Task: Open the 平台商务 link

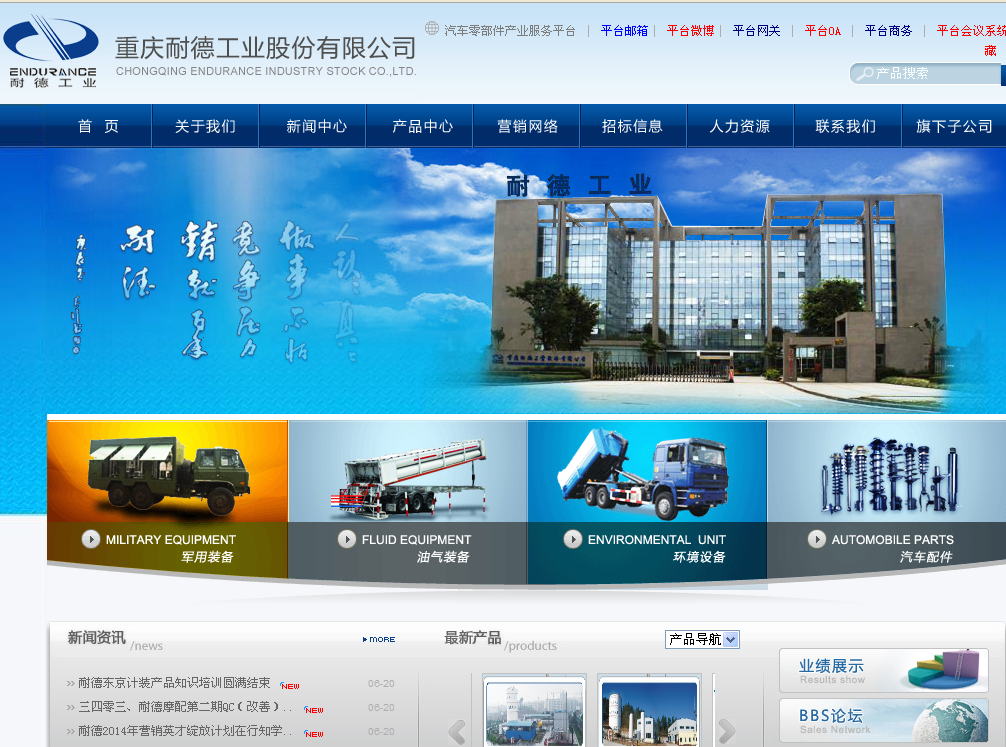Action: click(x=888, y=30)
